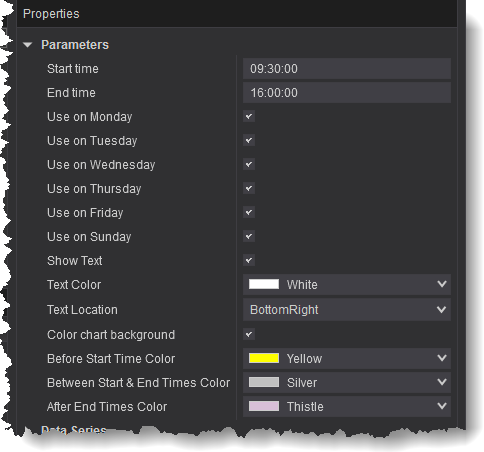Open the Text Color dropdown arrow
Image resolution: width=484 pixels, height=452 pixels.
pos(442,284)
